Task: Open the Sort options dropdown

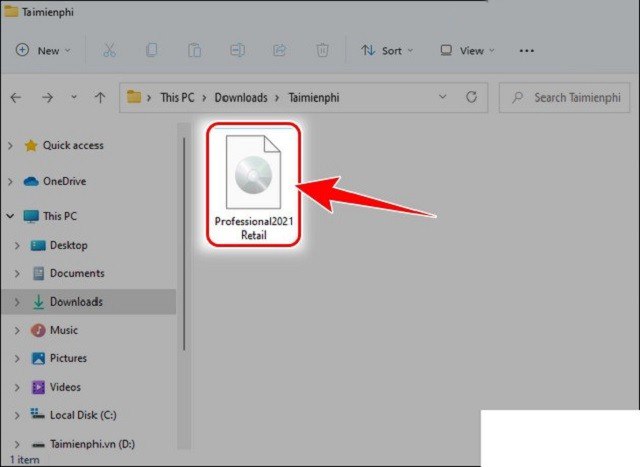Action: (386, 50)
